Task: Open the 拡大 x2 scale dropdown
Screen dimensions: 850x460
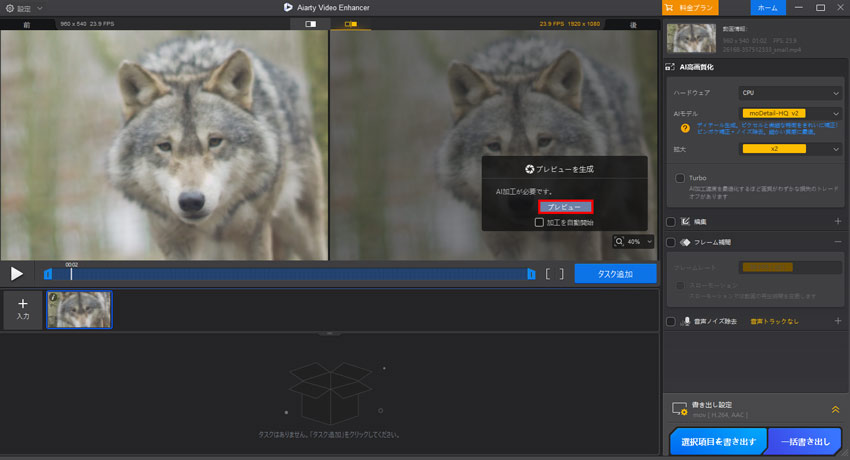Action: 790,148
